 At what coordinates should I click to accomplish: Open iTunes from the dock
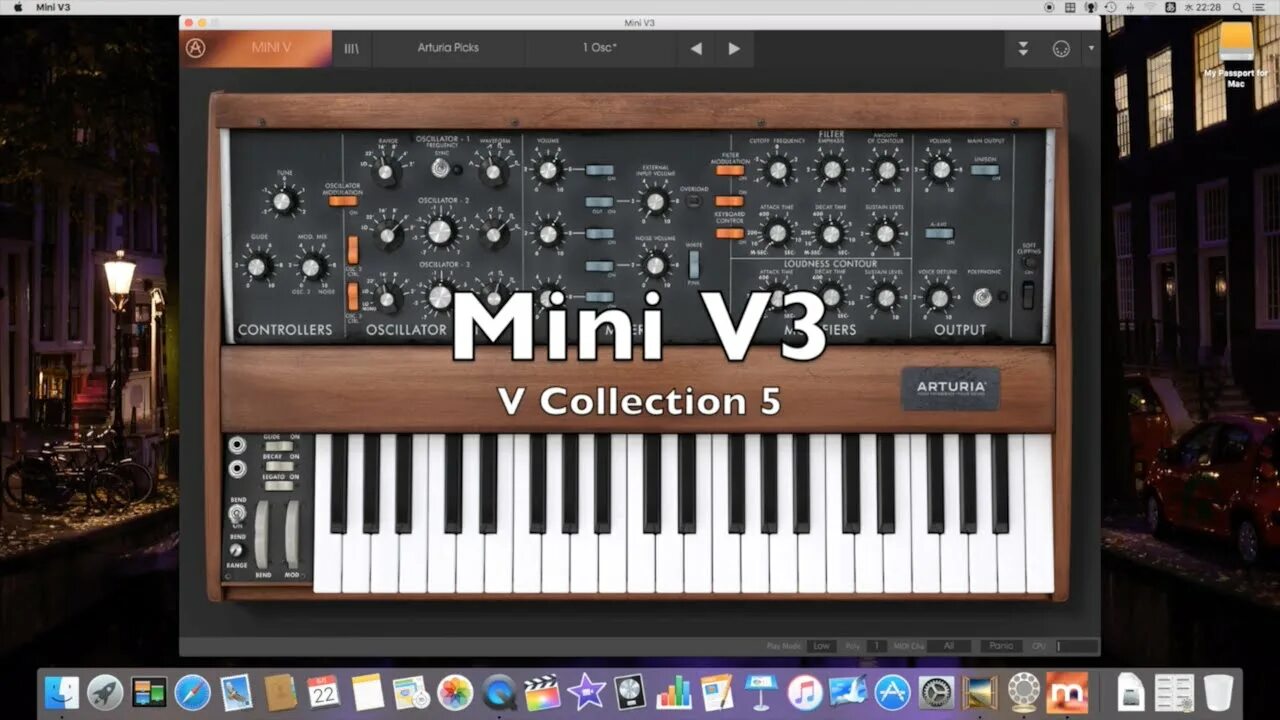coord(804,692)
